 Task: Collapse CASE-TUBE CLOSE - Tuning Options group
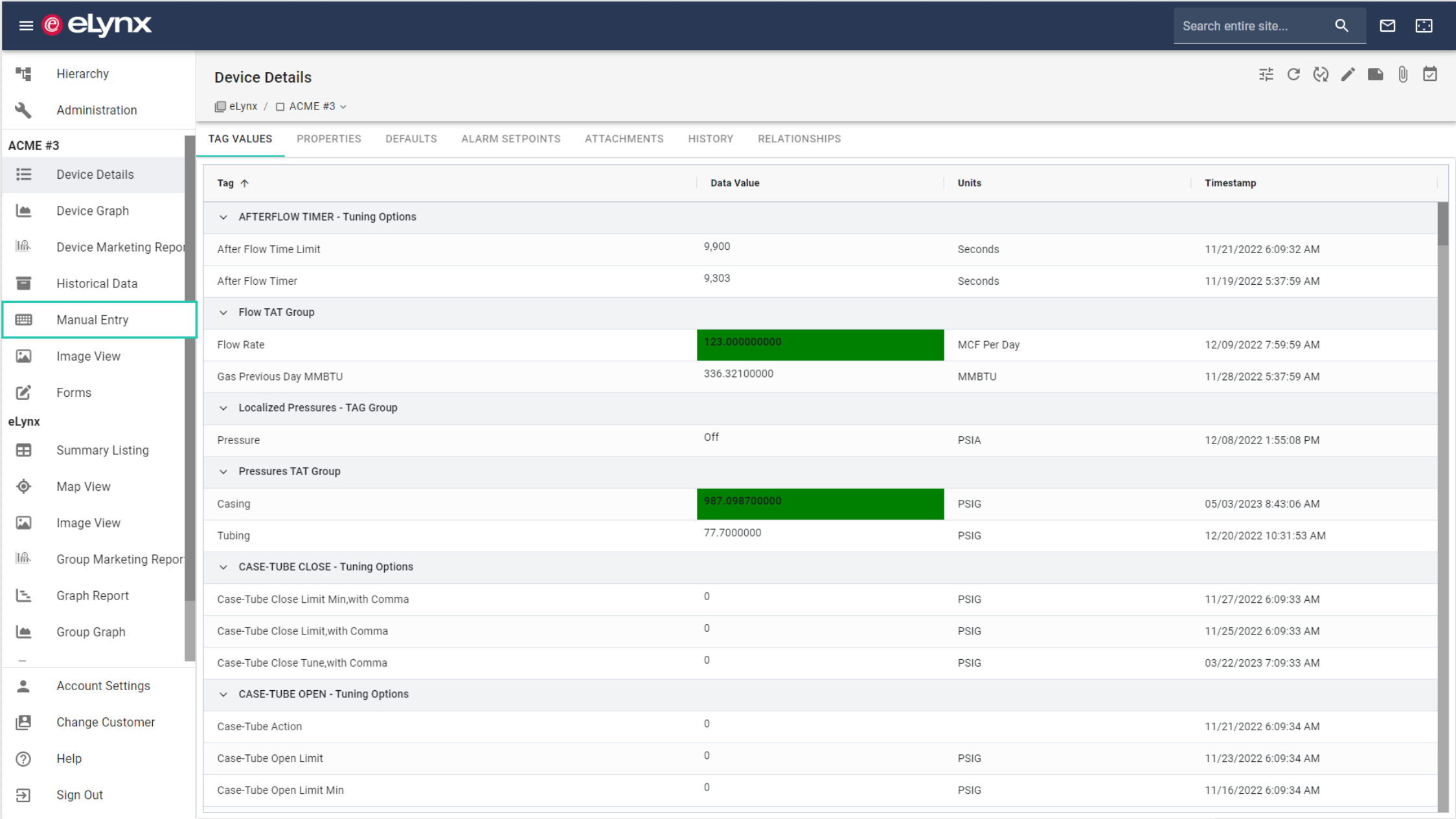coord(223,567)
